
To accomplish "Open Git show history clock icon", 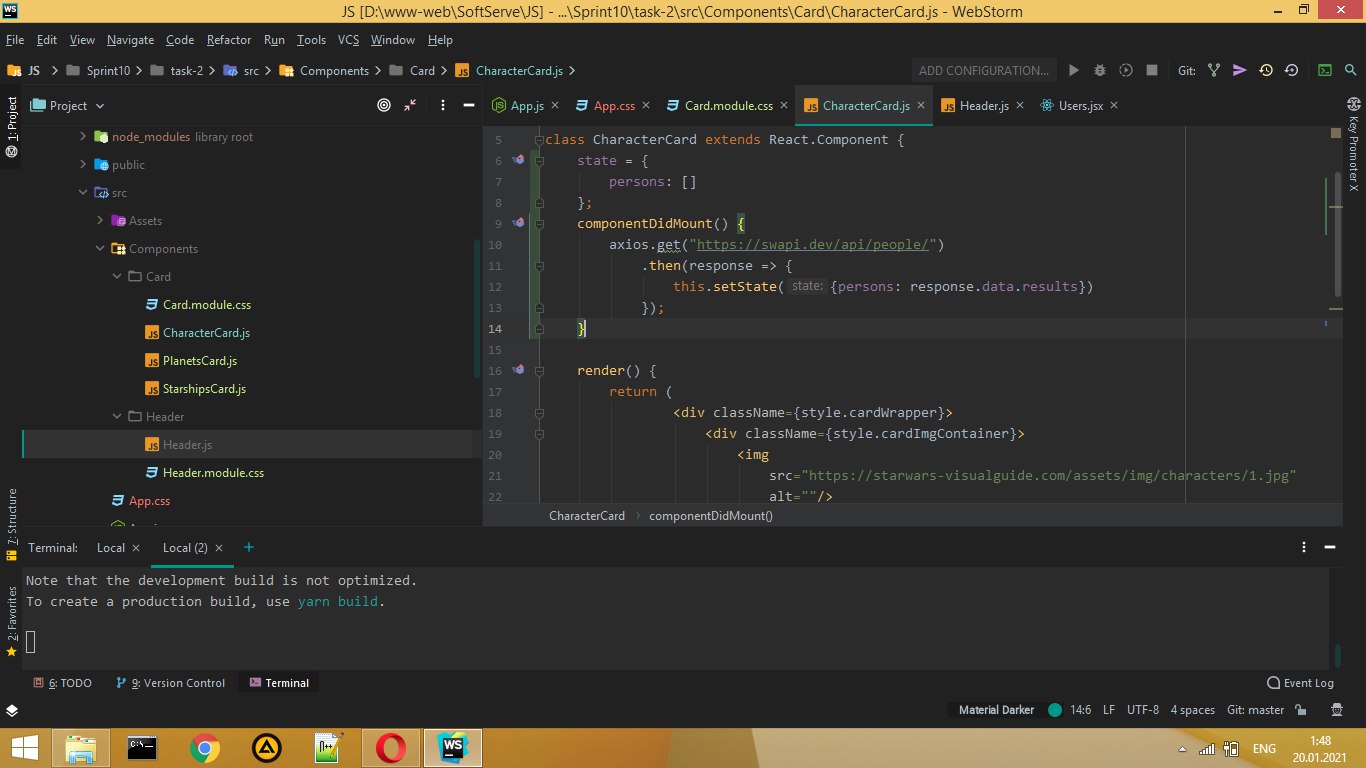I will [x=1266, y=71].
